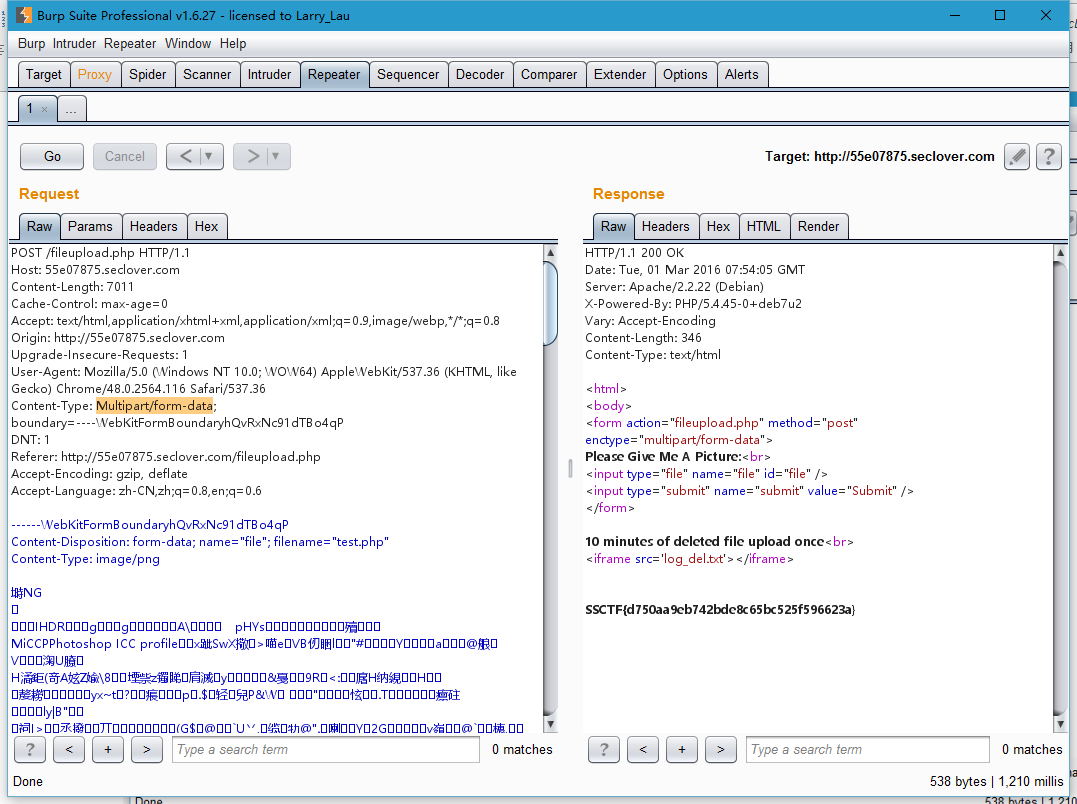Expand history back dropdown arrow

[209, 156]
